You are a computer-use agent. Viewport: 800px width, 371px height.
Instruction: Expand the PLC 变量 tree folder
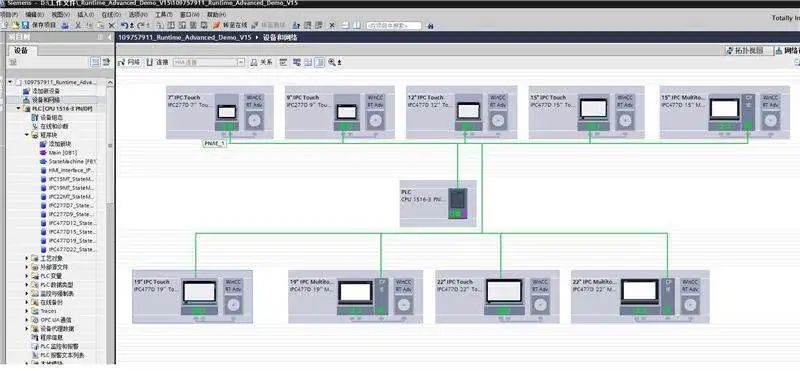pos(27,276)
